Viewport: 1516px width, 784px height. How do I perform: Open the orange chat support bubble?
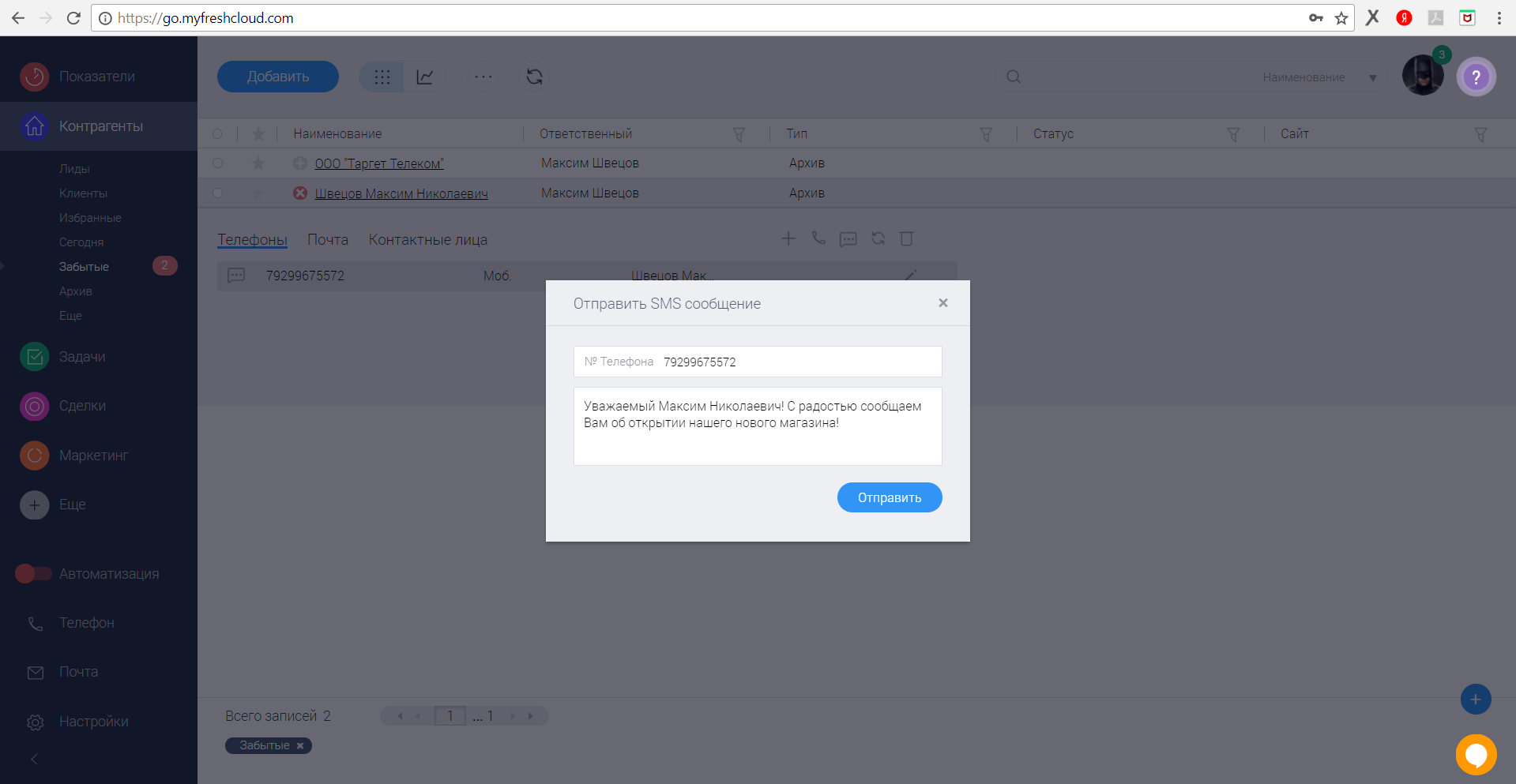(1476, 755)
